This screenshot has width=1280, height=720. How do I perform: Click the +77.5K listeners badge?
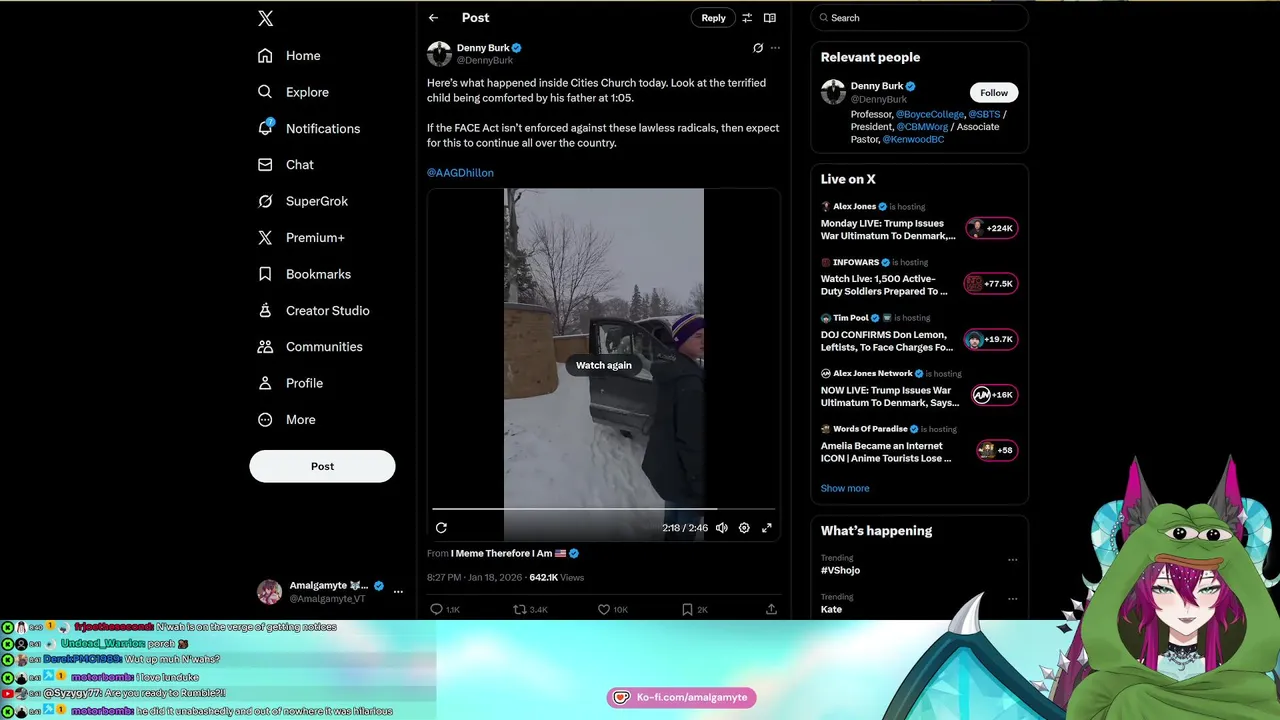[x=989, y=284]
